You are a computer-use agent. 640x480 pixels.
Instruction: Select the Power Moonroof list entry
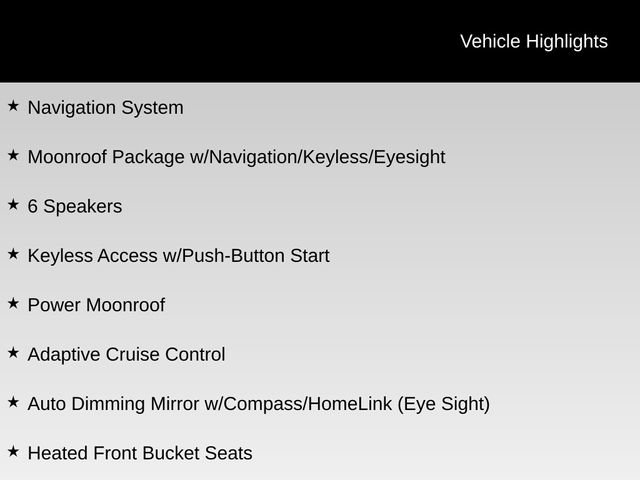[x=96, y=305]
